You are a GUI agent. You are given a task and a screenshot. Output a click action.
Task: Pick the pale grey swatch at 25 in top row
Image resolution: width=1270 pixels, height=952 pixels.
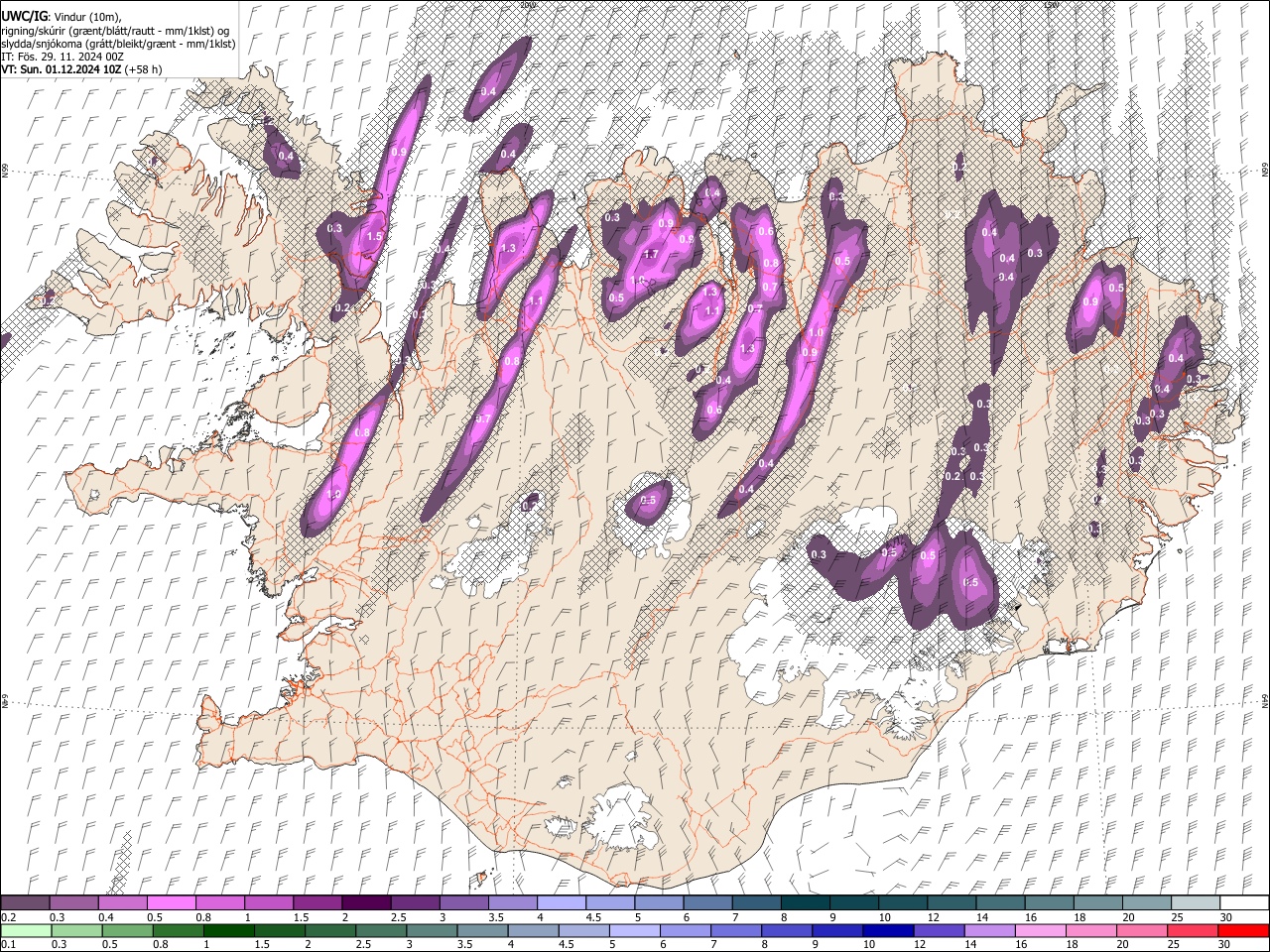1196,902
